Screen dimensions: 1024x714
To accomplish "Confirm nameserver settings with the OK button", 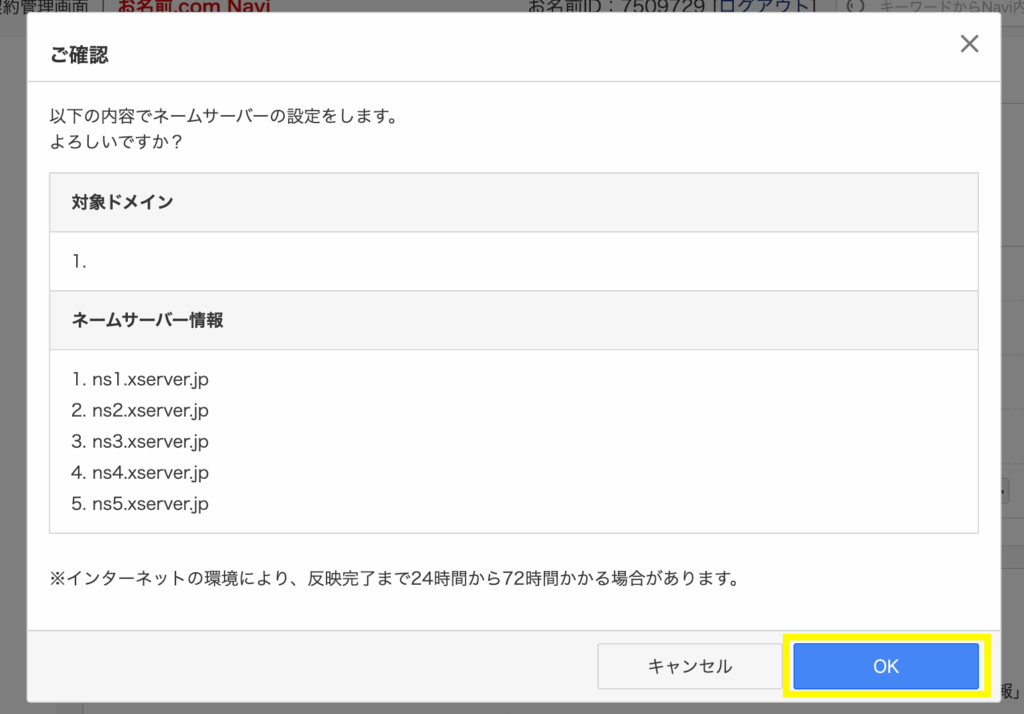I will pyautogui.click(x=886, y=666).
